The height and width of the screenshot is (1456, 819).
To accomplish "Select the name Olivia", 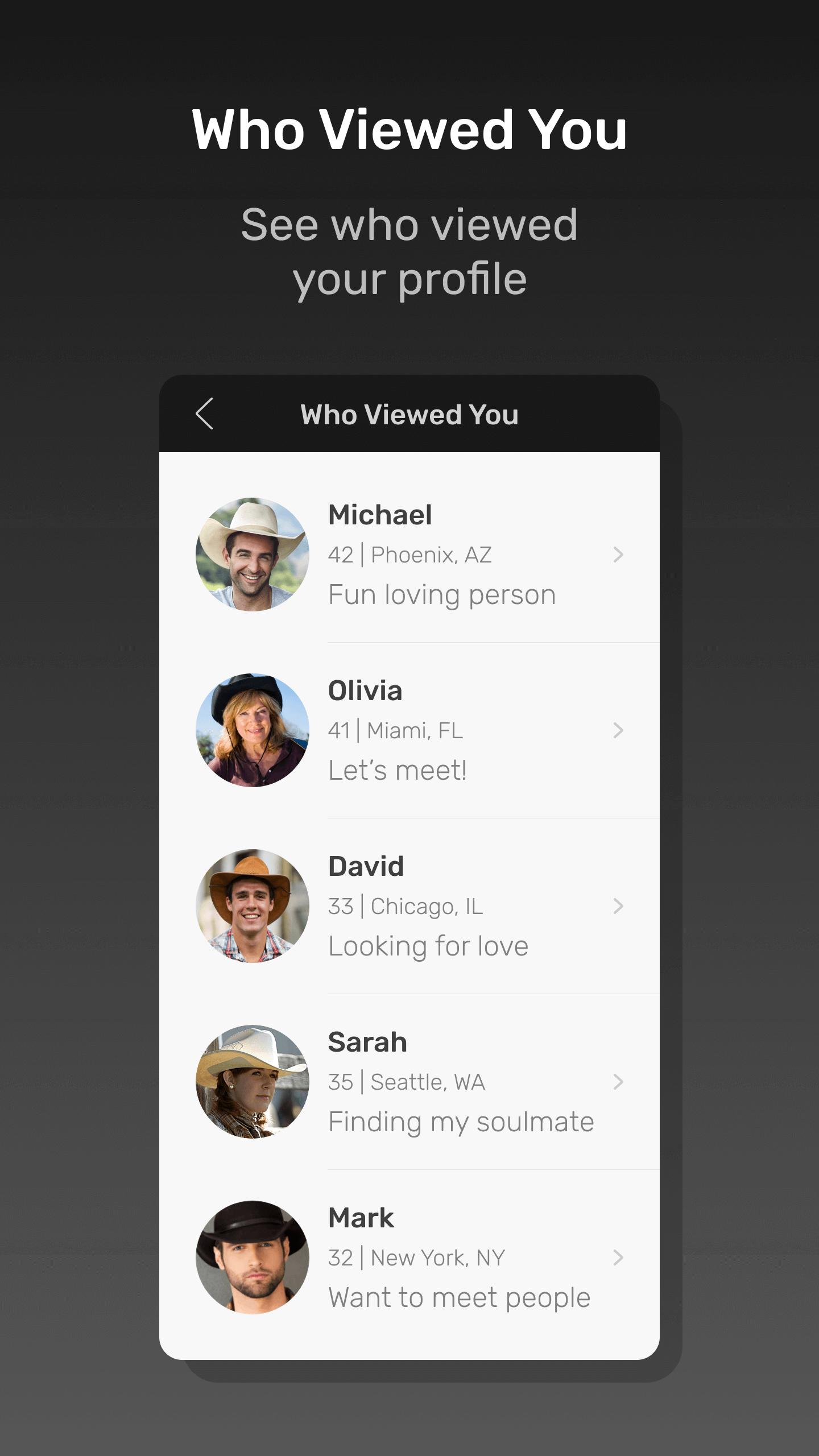I will click(365, 690).
